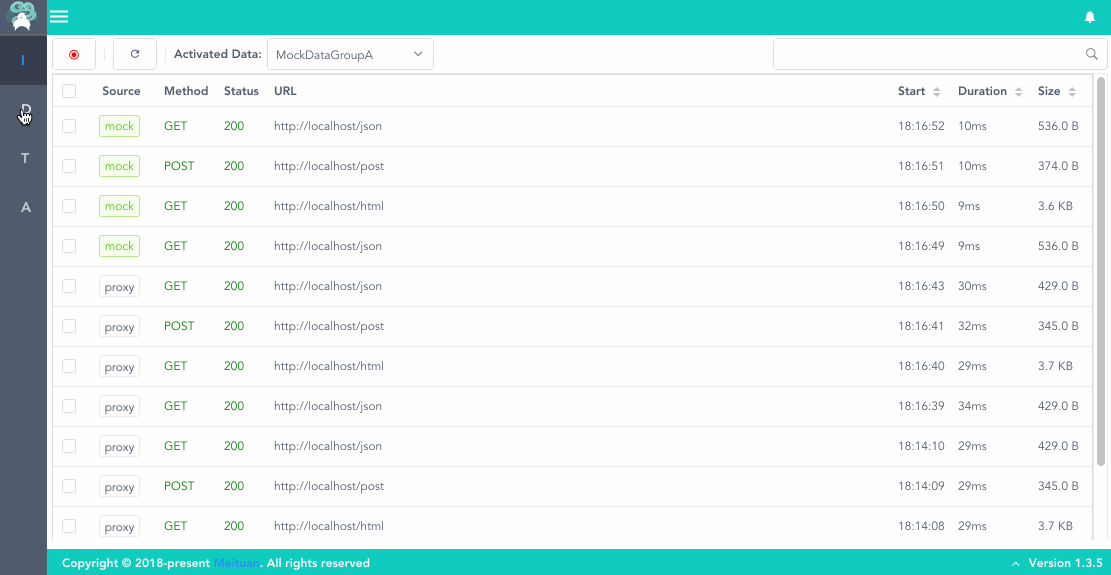Check the 18:16:50 mock html row
The width and height of the screenshot is (1111, 575).
point(69,206)
